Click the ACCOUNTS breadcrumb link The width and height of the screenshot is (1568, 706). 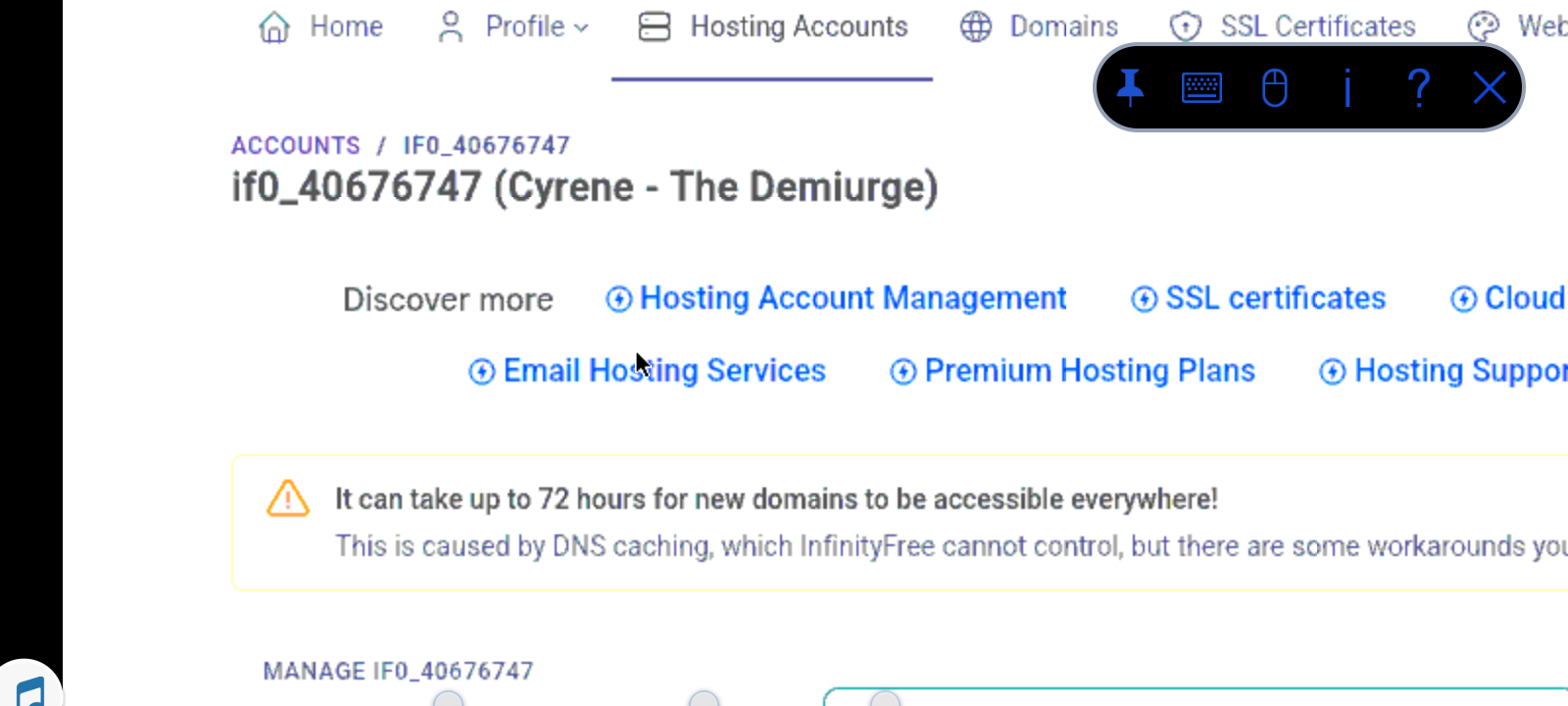pyautogui.click(x=296, y=146)
